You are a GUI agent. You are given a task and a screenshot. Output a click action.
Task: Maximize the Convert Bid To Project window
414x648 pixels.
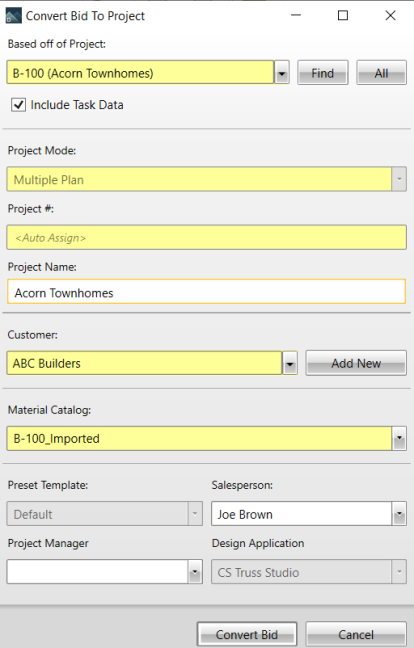(x=343, y=16)
